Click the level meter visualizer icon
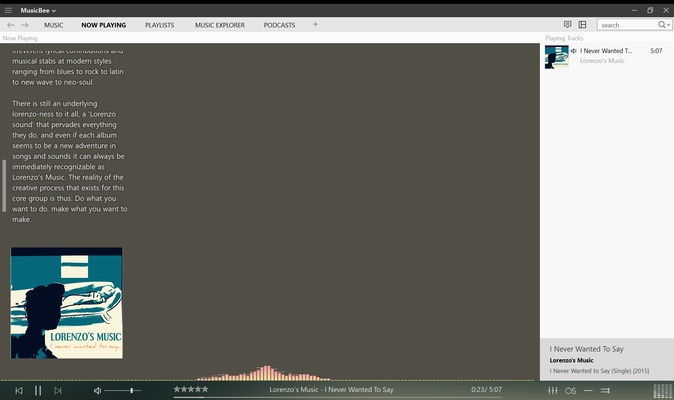 pos(662,391)
